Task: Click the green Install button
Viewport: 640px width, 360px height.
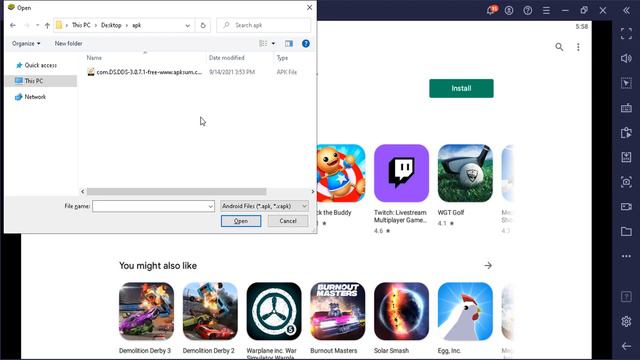Action: click(x=461, y=89)
